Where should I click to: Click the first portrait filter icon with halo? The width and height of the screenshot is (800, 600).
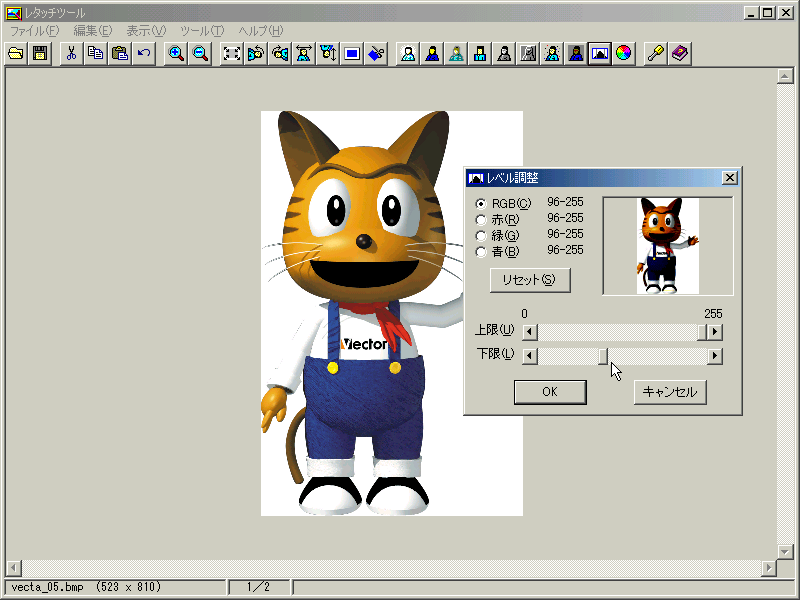408,53
